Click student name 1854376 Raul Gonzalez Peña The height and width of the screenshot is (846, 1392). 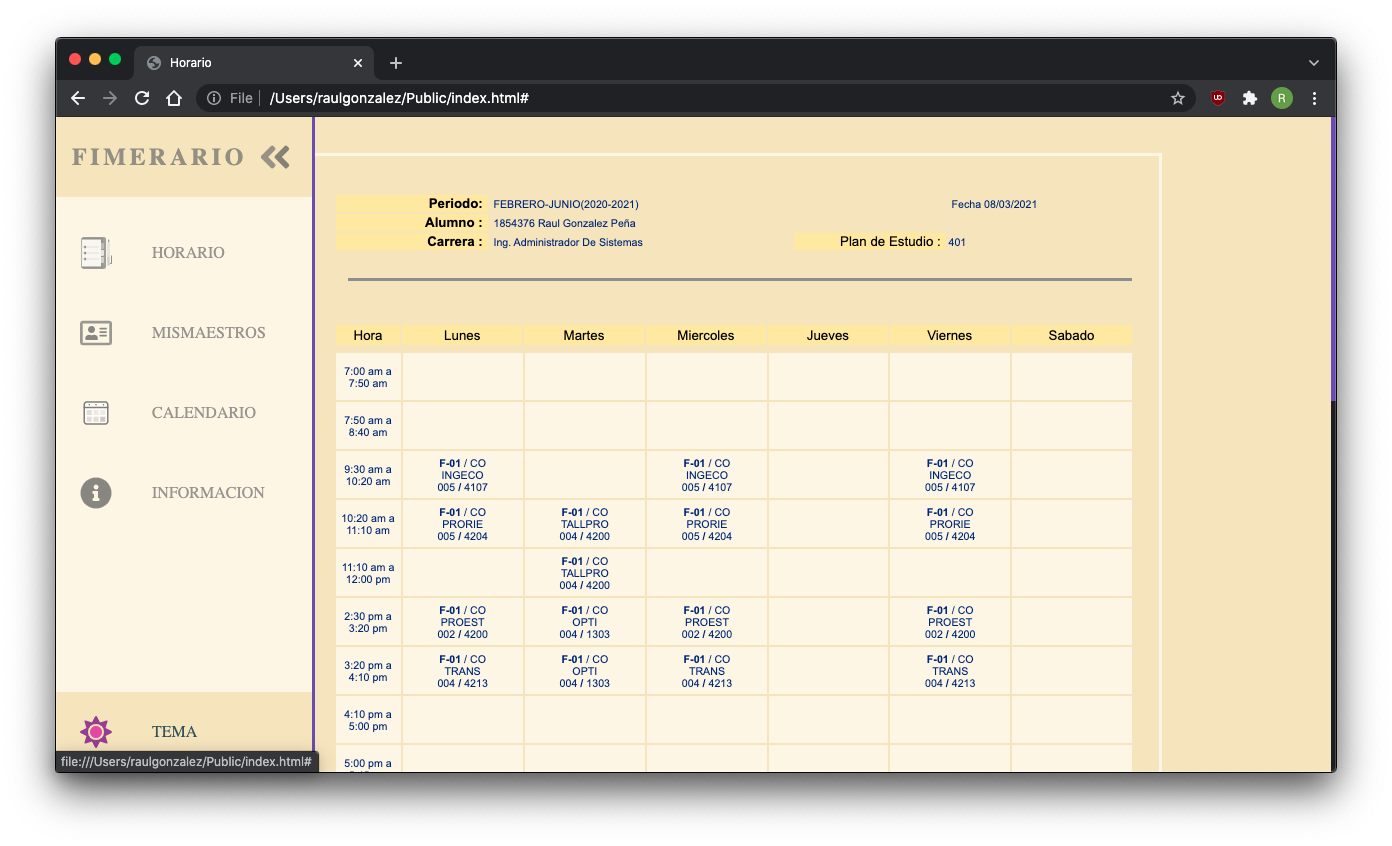click(564, 223)
